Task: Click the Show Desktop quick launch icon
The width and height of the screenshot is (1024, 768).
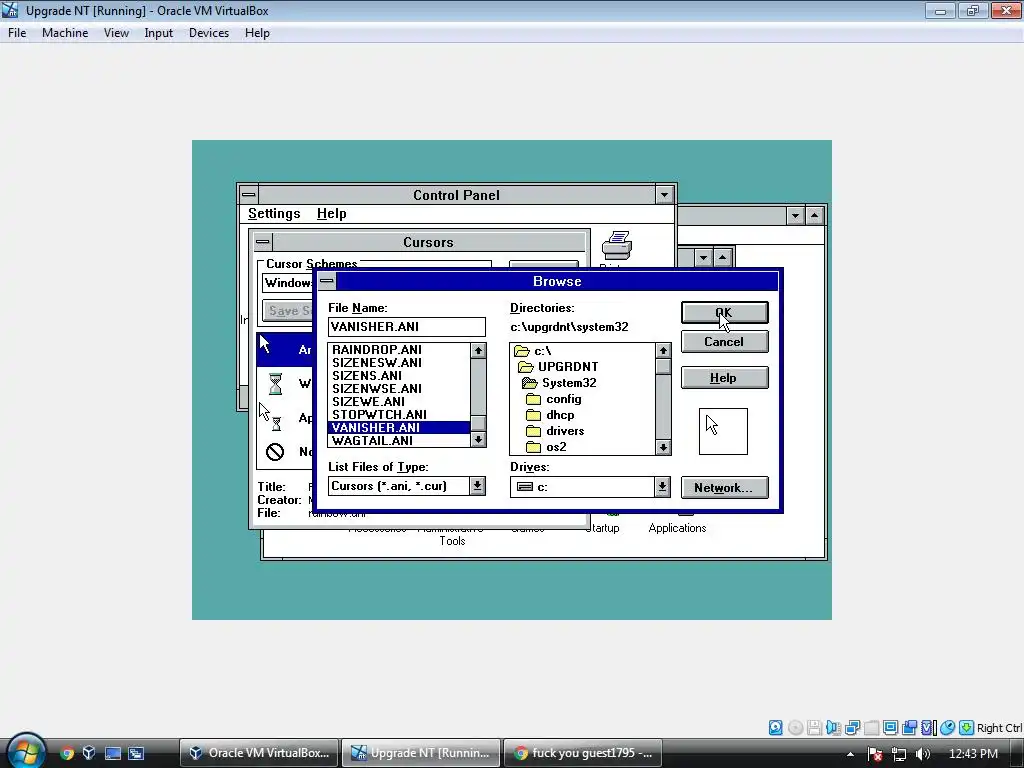Action: (x=113, y=753)
